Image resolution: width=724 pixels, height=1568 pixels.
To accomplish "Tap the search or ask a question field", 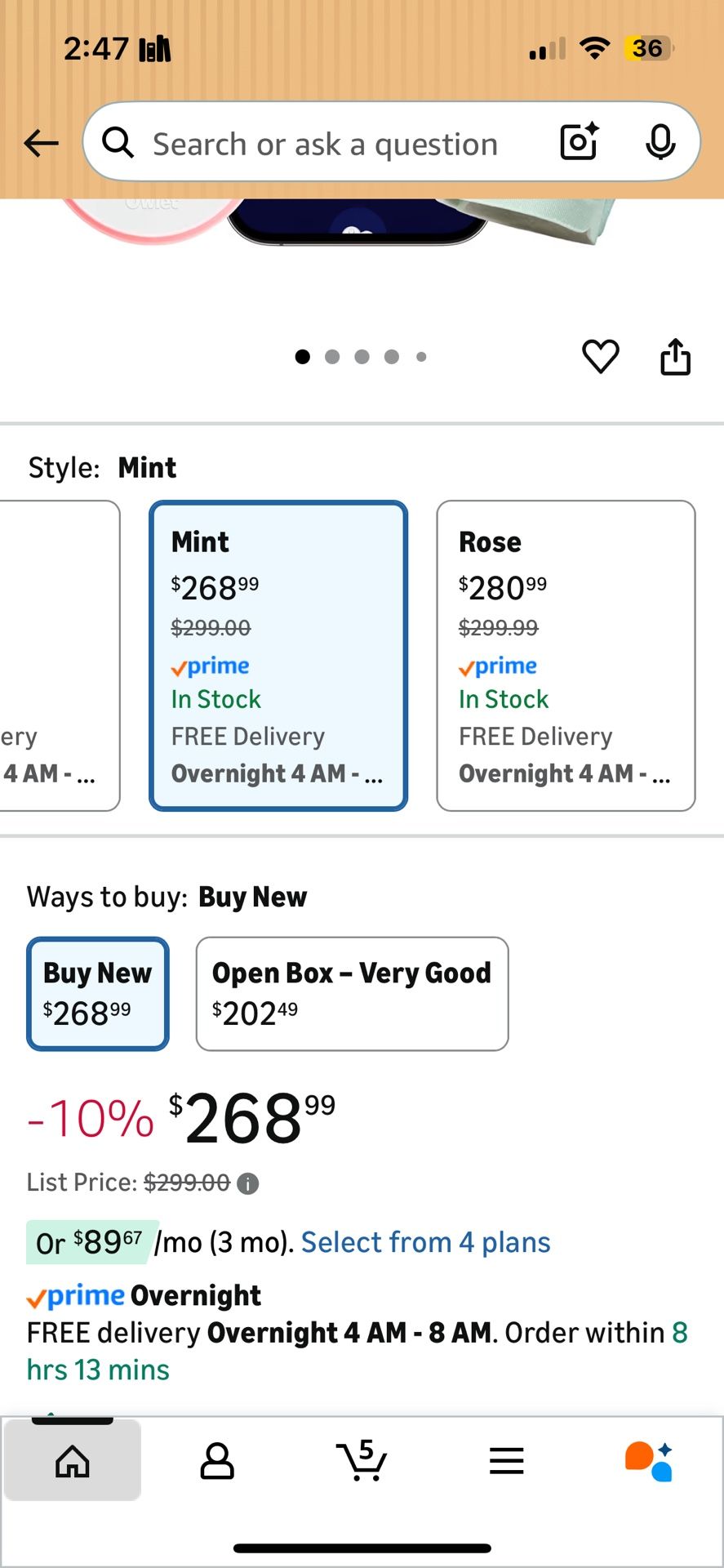I will (x=326, y=144).
